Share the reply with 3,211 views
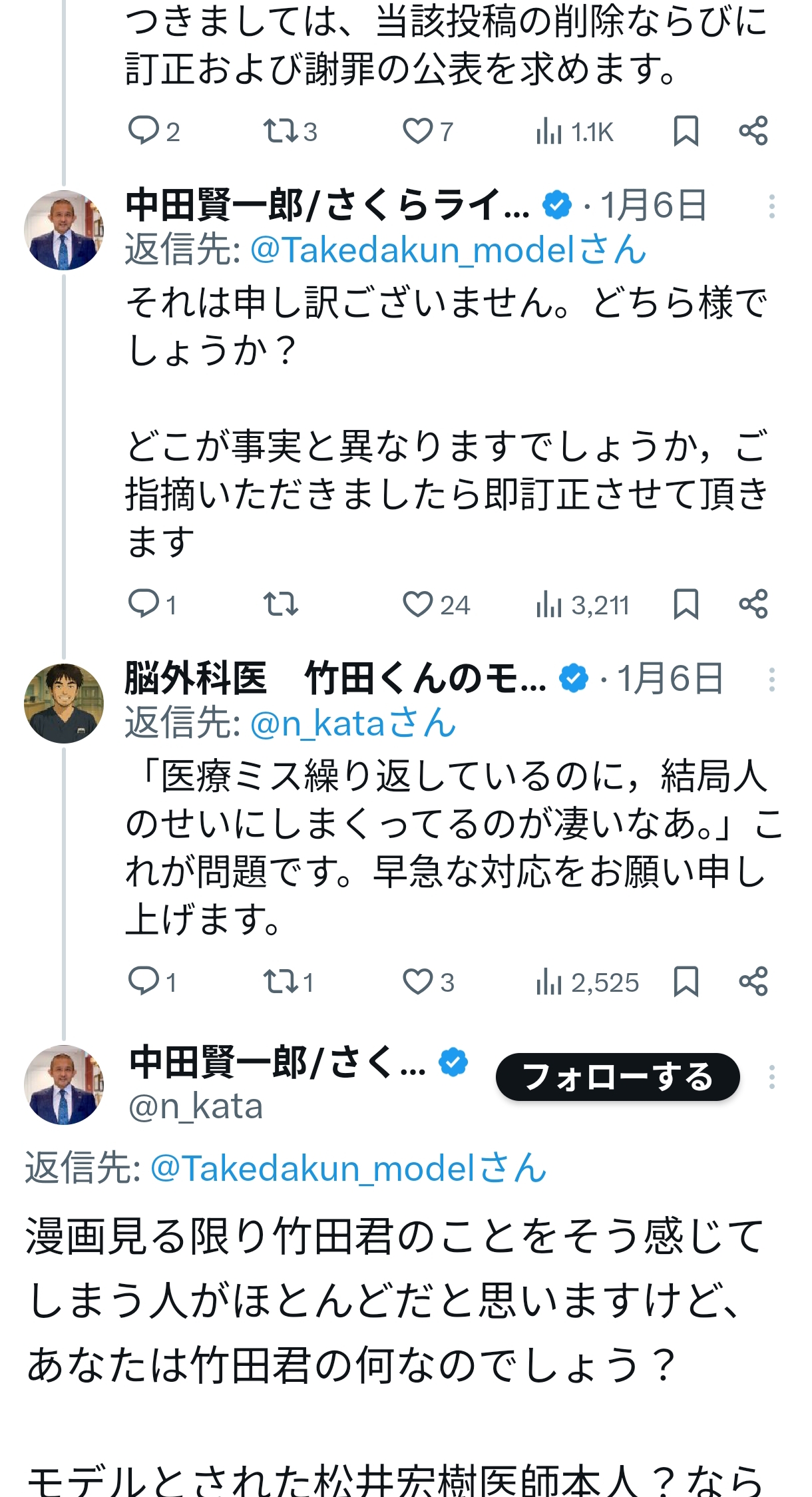812x1497 pixels. pyautogui.click(x=753, y=604)
